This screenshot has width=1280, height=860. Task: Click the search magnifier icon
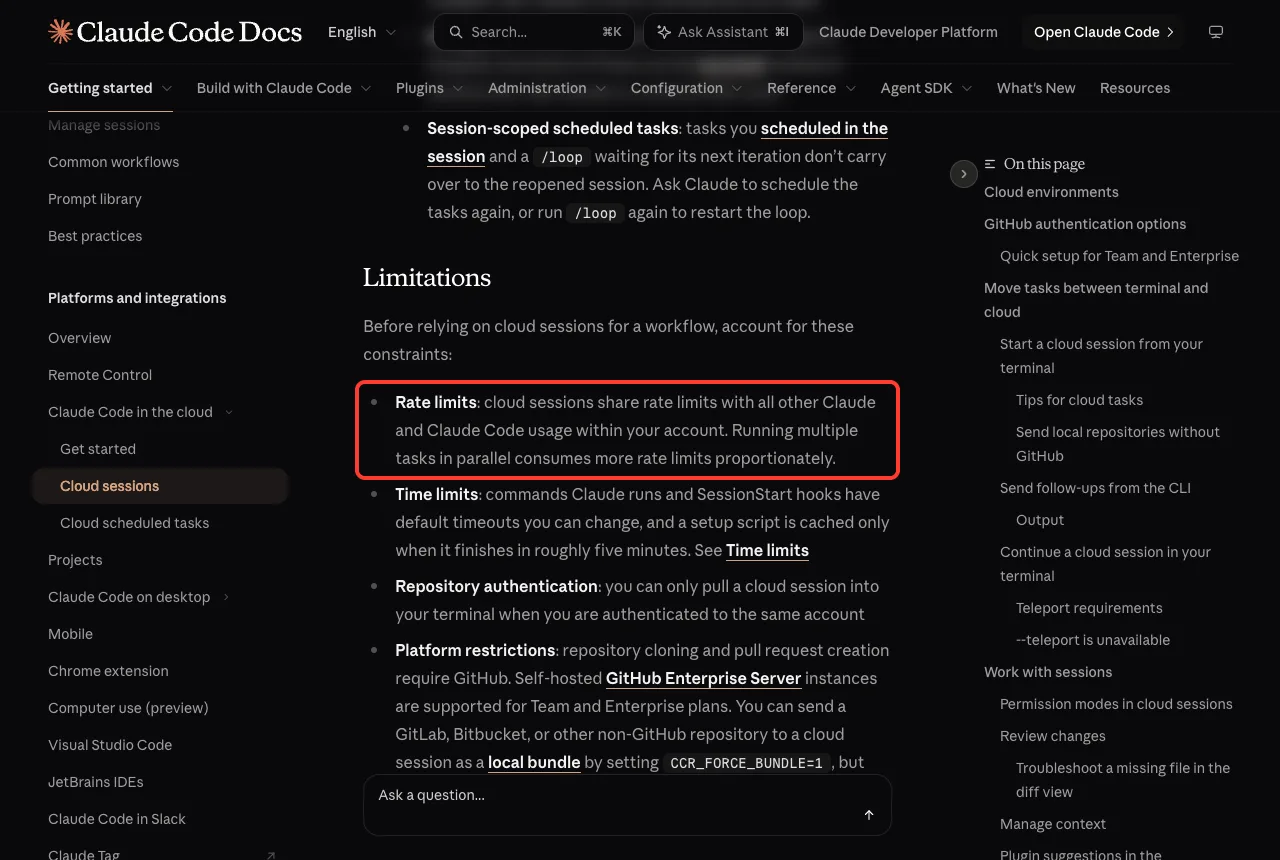[456, 32]
